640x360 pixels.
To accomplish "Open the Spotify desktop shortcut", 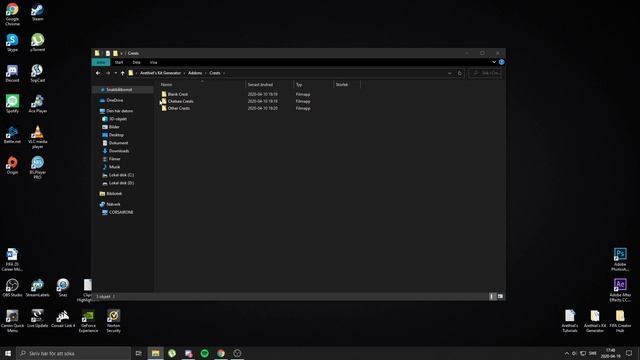I will point(12,104).
